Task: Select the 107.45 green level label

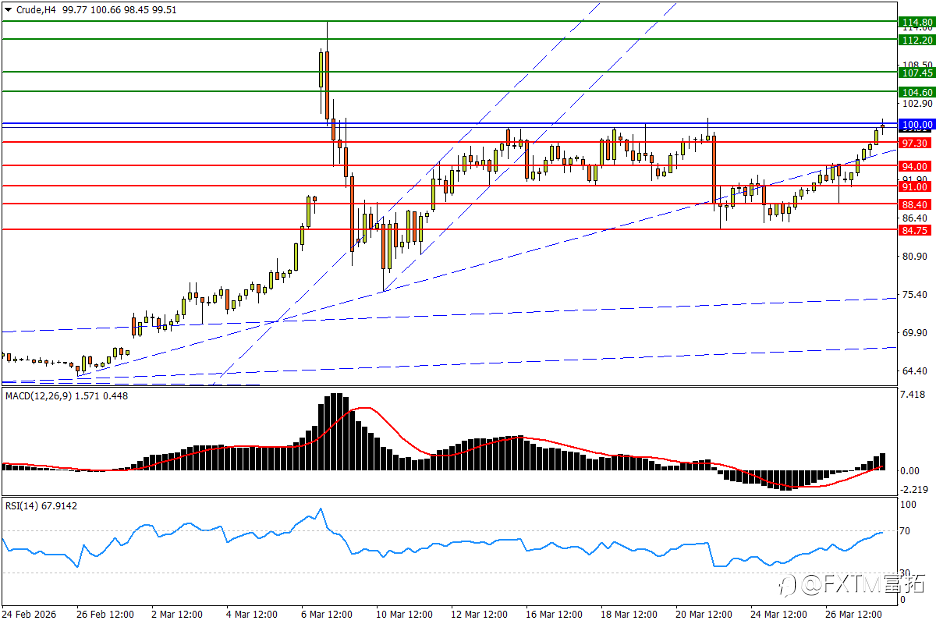Action: point(917,73)
